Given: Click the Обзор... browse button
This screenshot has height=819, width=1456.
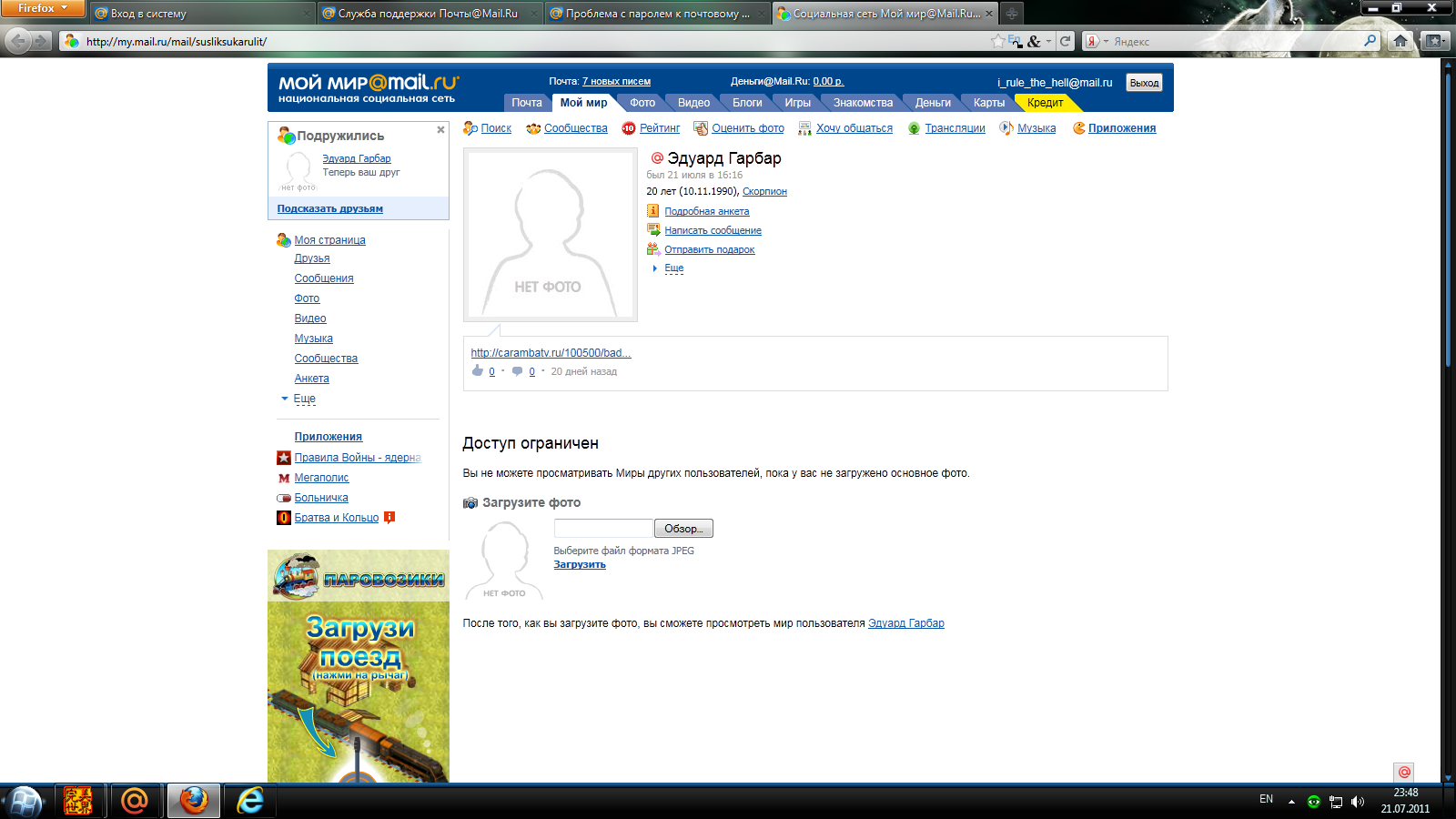Looking at the screenshot, I should point(683,529).
